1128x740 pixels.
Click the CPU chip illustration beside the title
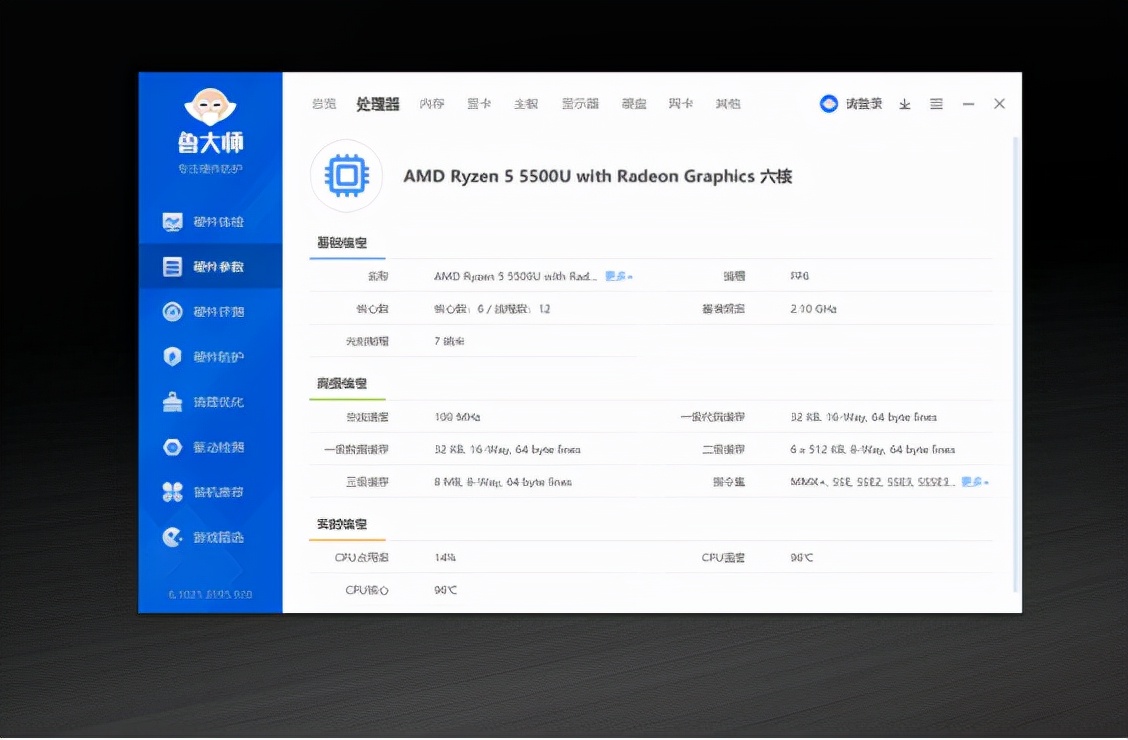click(x=346, y=175)
